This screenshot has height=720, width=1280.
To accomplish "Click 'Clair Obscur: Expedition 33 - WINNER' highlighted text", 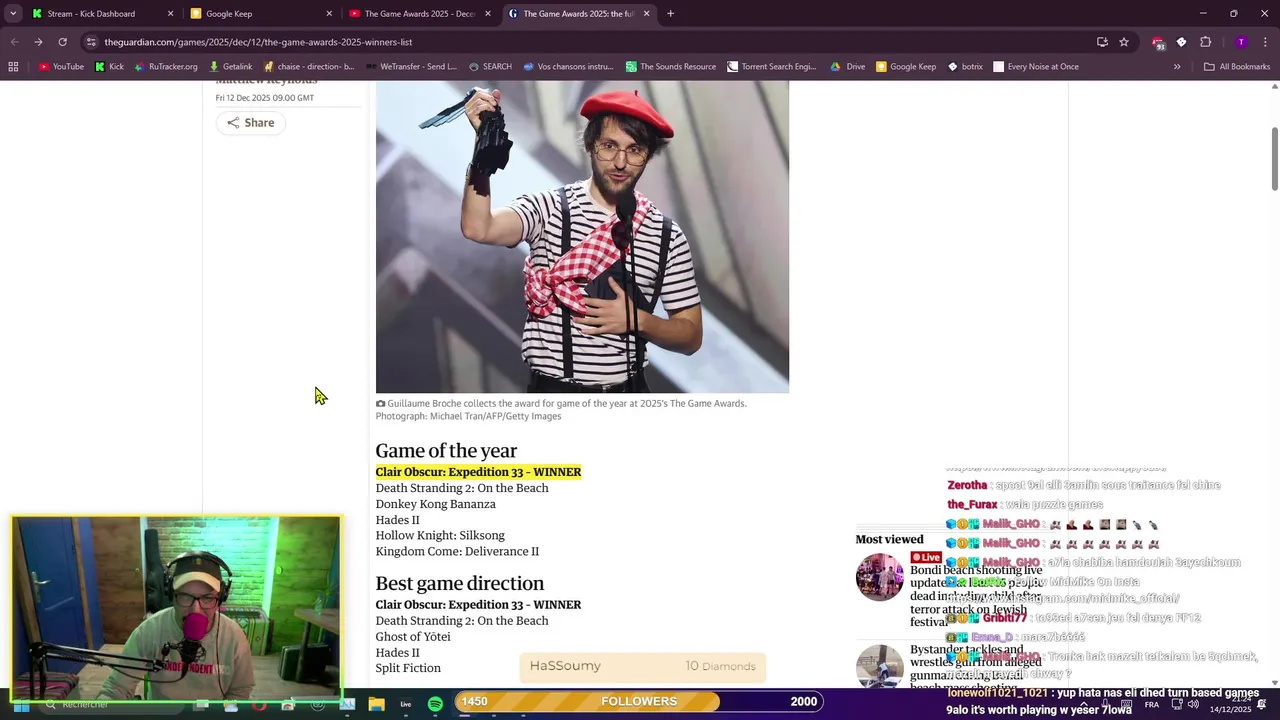I will pyautogui.click(x=478, y=472).
